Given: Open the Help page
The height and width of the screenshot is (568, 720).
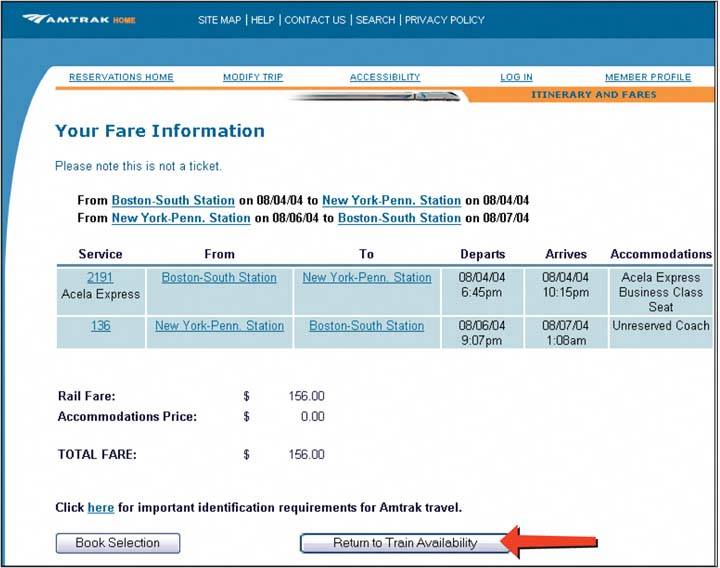Looking at the screenshot, I should [x=262, y=20].
